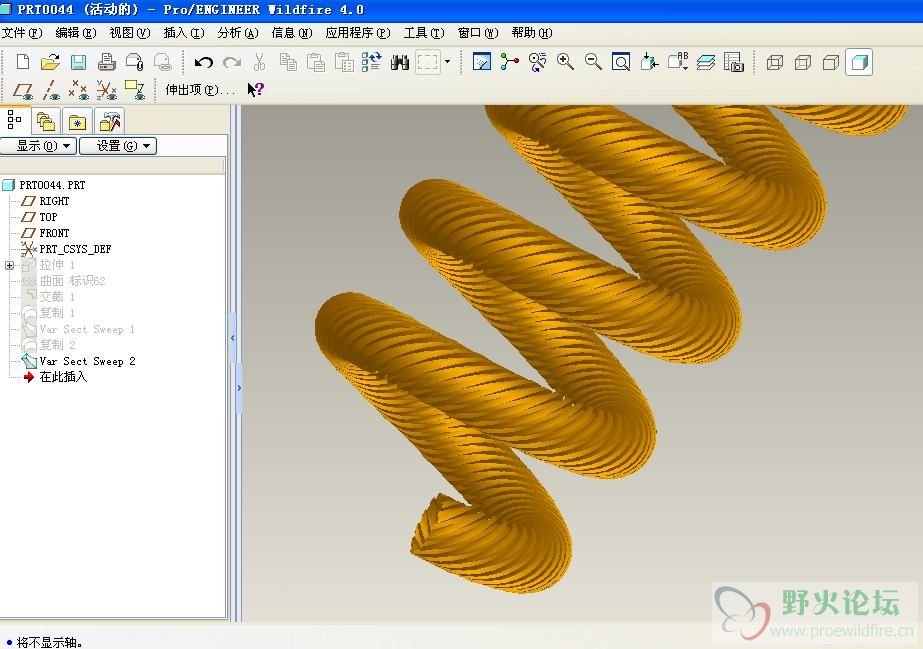
Task: Open the 帮助(H) menu
Action: click(x=532, y=33)
